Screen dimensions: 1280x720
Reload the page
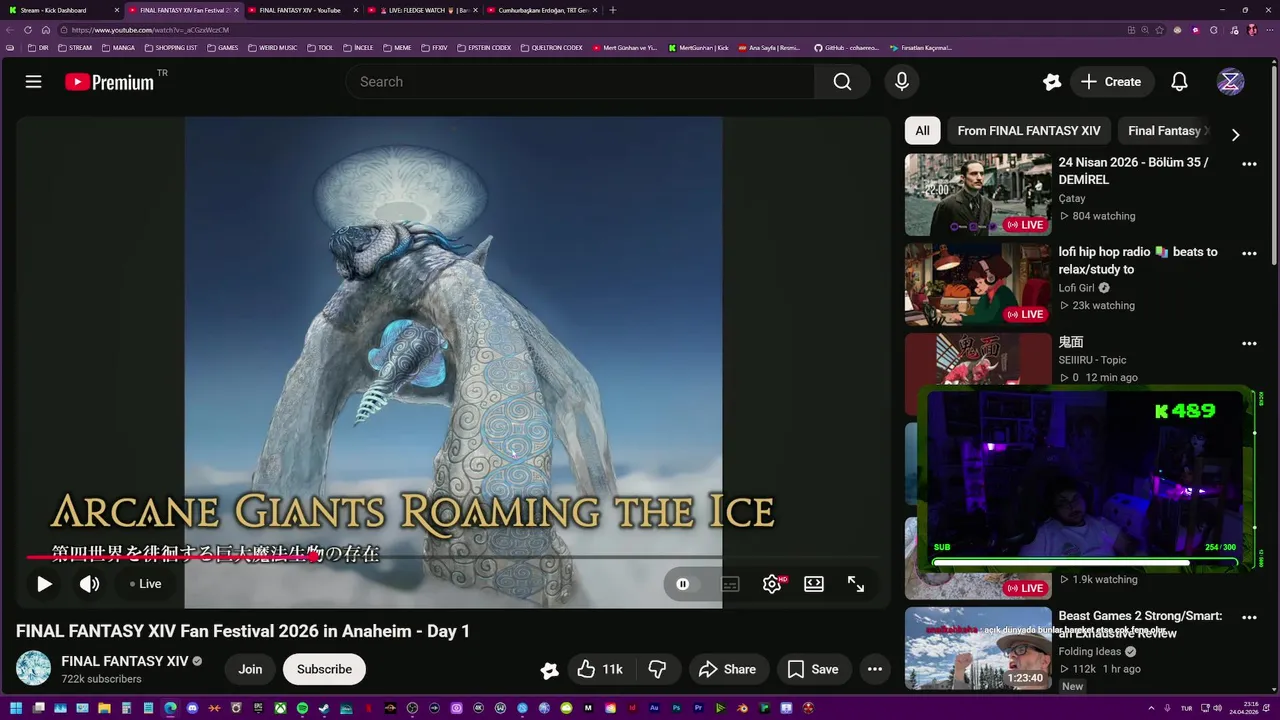click(x=28, y=30)
